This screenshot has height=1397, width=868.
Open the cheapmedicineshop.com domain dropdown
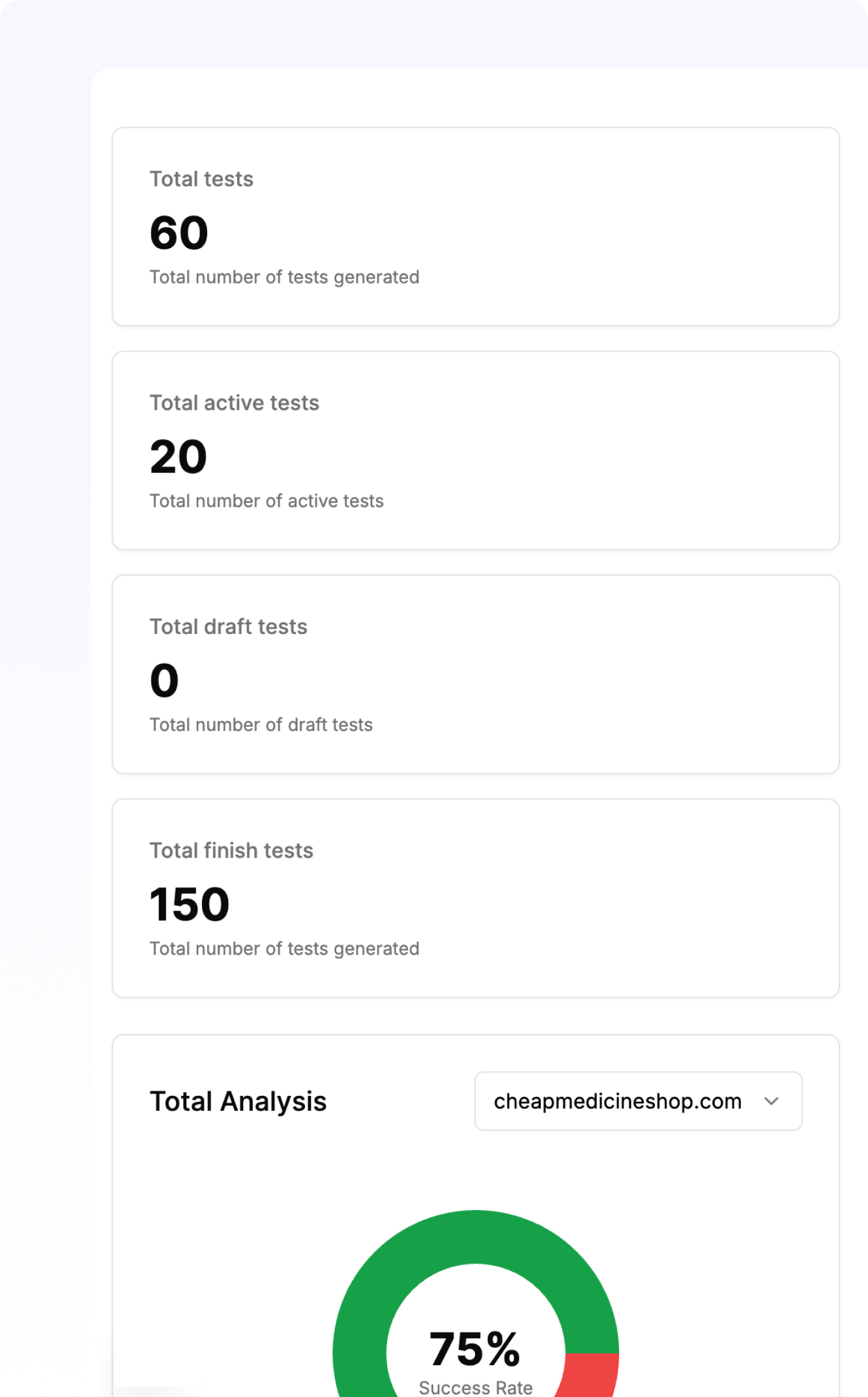pos(638,1101)
